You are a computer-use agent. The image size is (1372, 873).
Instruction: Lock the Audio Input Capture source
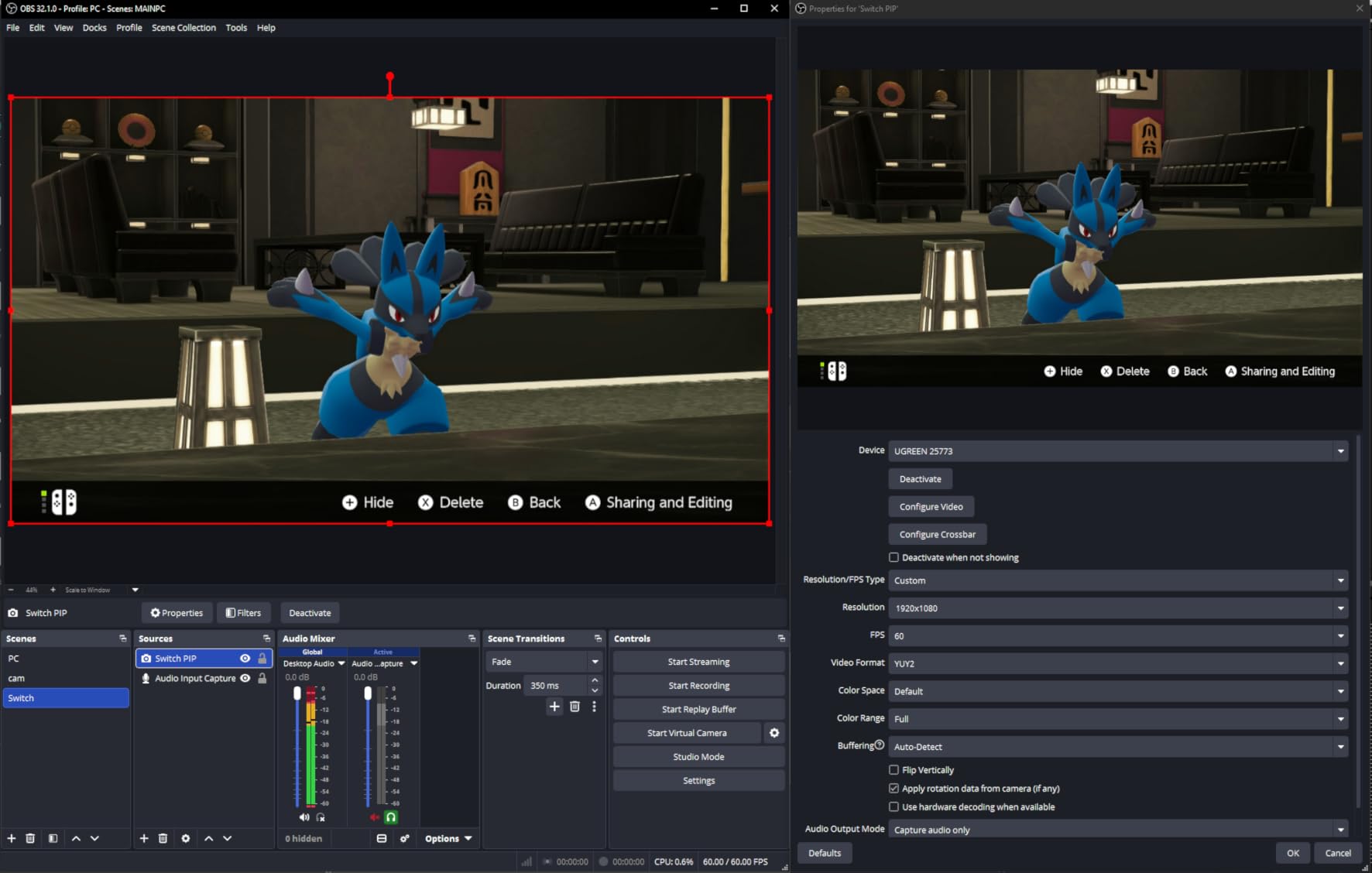tap(262, 678)
